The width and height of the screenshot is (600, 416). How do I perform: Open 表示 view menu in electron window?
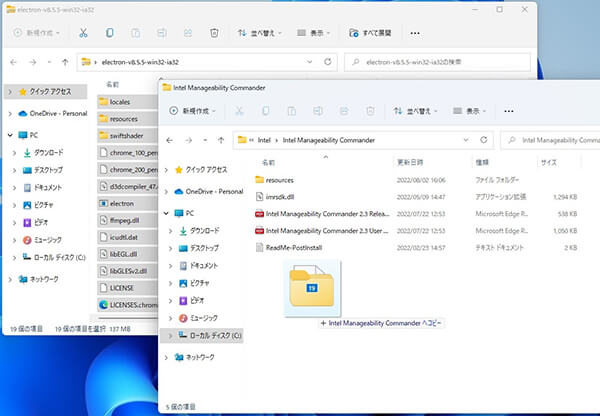coord(313,33)
